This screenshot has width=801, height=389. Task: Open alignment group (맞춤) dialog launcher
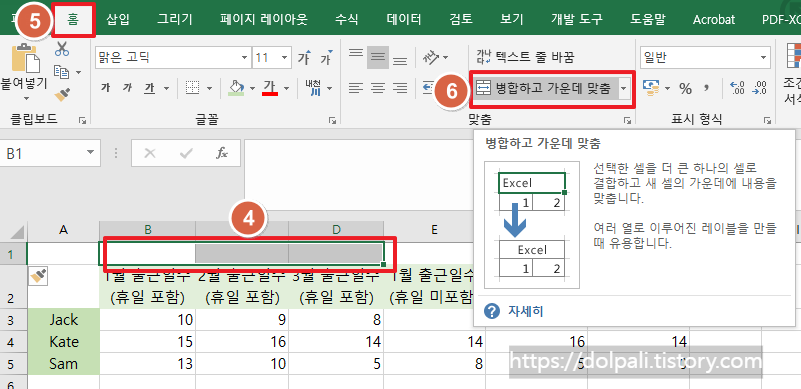click(627, 121)
